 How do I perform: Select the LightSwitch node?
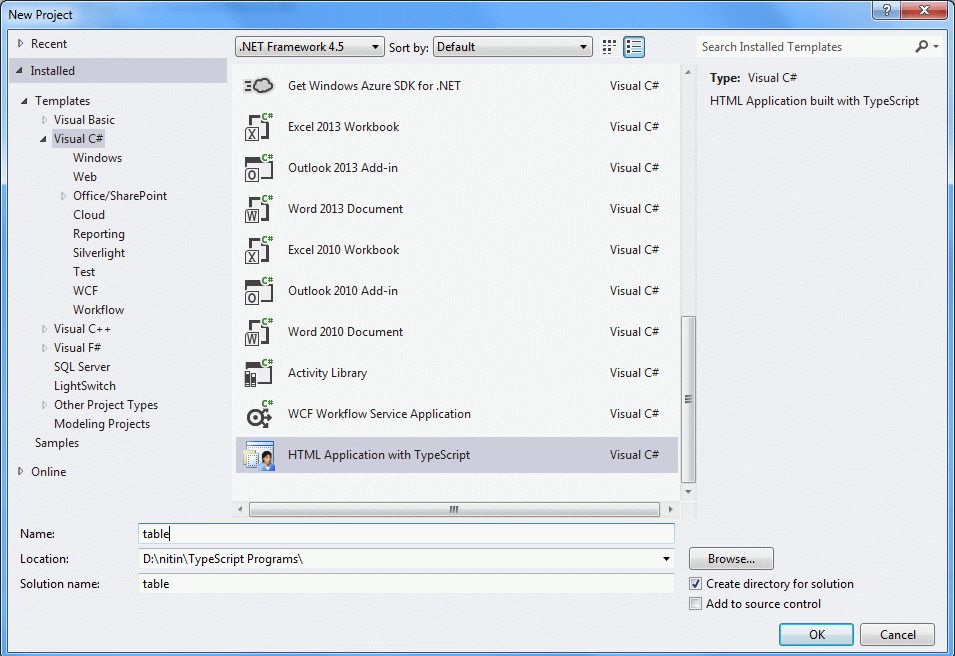pyautogui.click(x=85, y=386)
